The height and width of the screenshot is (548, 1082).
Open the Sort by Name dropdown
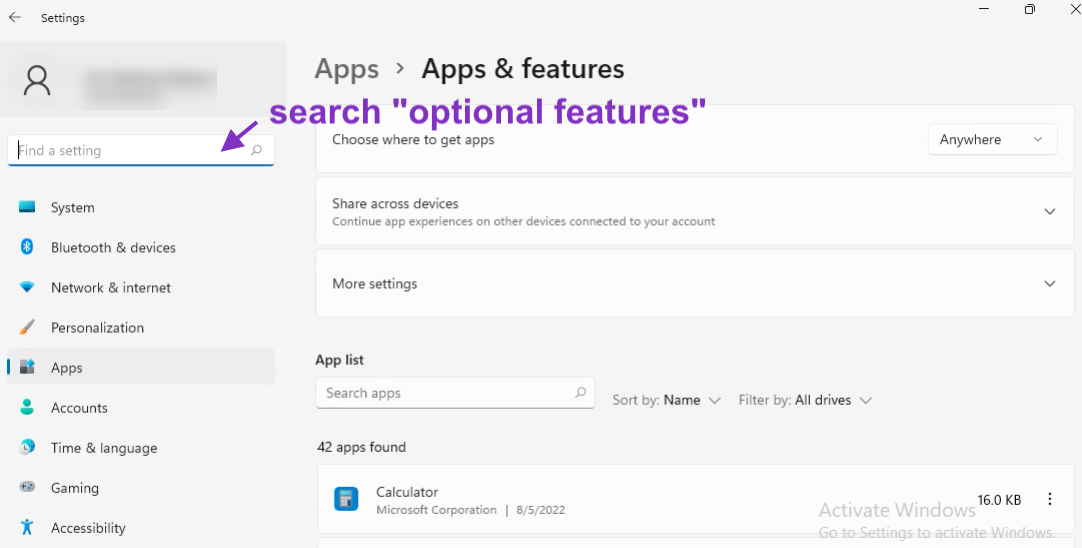pyautogui.click(x=667, y=400)
